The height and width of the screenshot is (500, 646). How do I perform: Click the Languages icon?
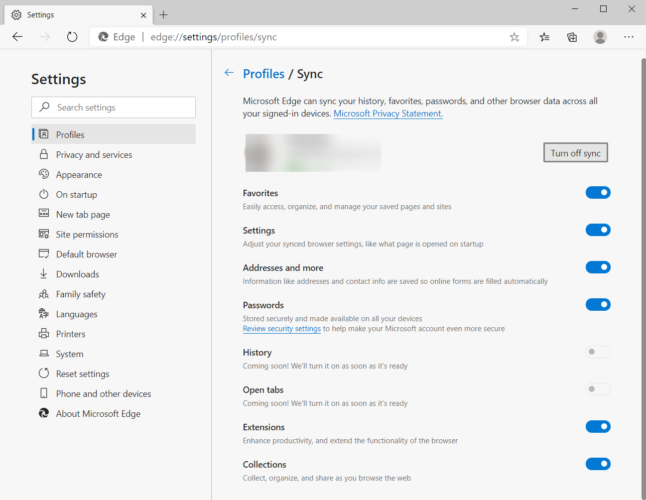(44, 313)
